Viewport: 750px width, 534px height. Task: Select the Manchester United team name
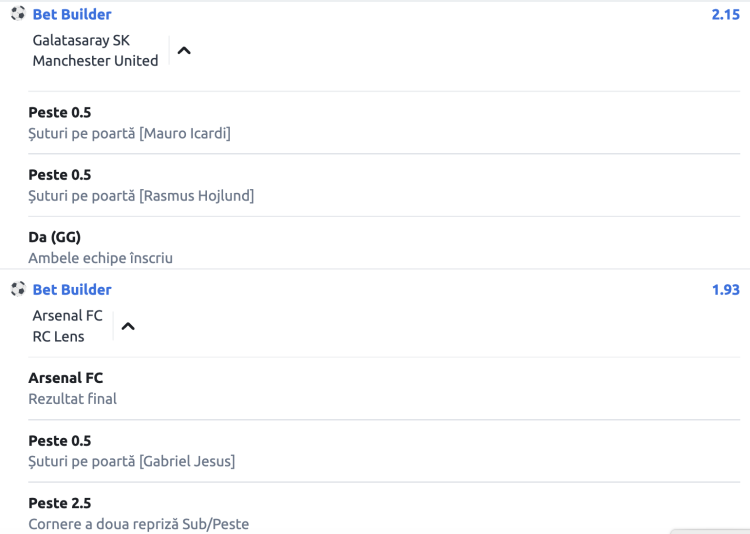95,61
